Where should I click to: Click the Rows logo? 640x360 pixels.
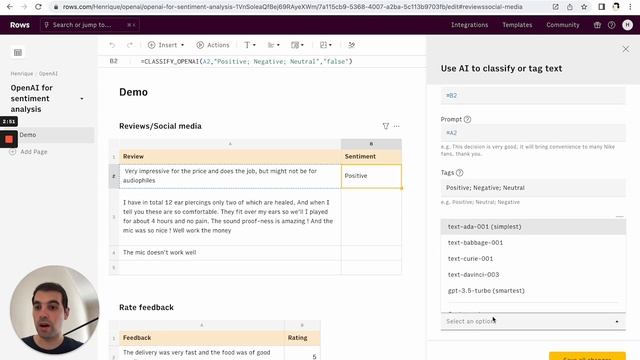[20, 25]
